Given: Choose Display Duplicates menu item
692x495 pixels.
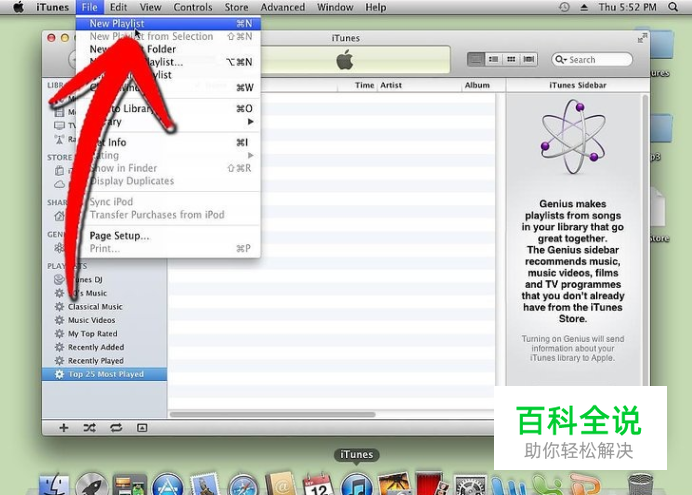Looking at the screenshot, I should 168,181.
